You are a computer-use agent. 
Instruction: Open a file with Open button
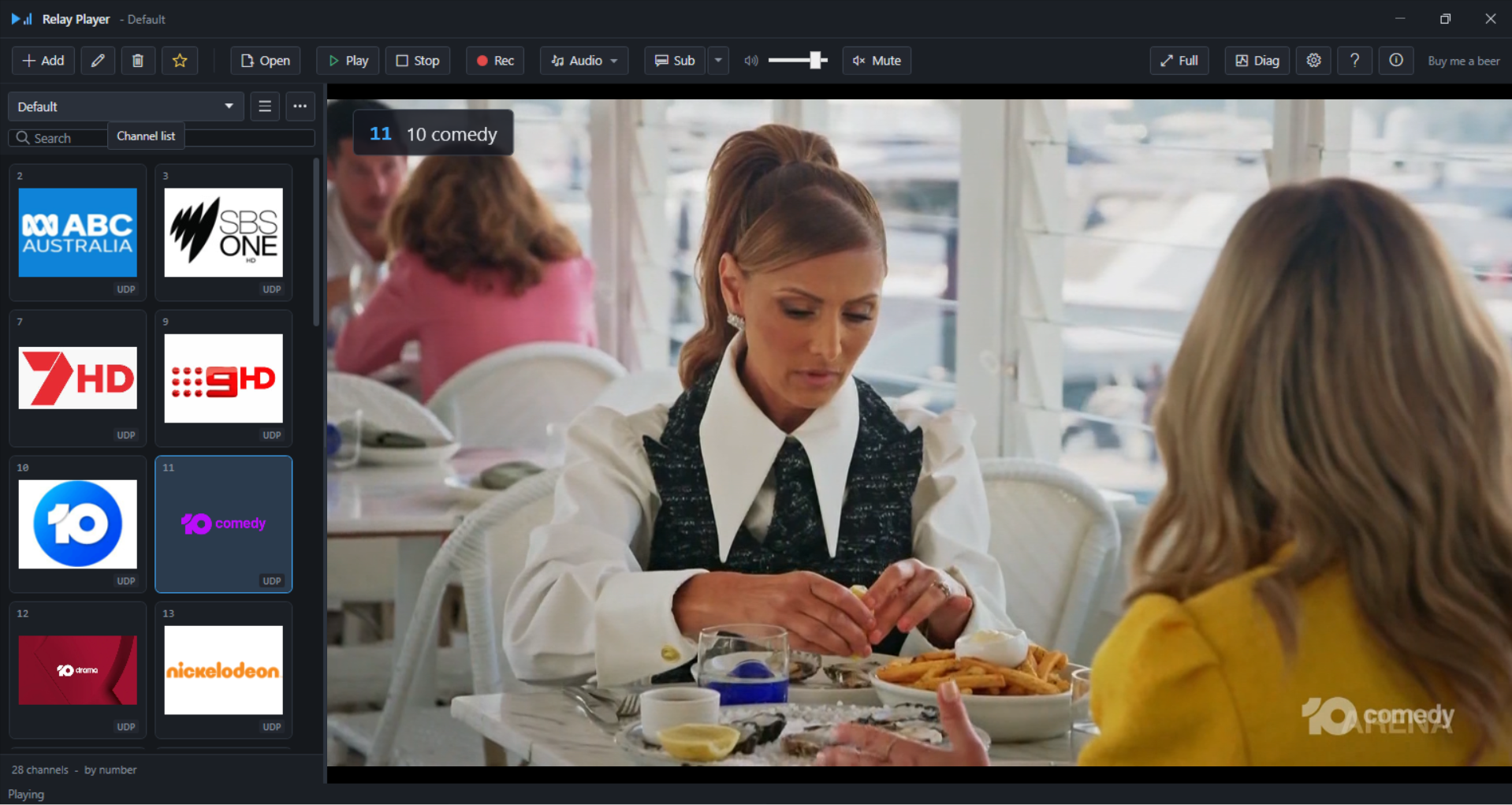click(x=266, y=61)
